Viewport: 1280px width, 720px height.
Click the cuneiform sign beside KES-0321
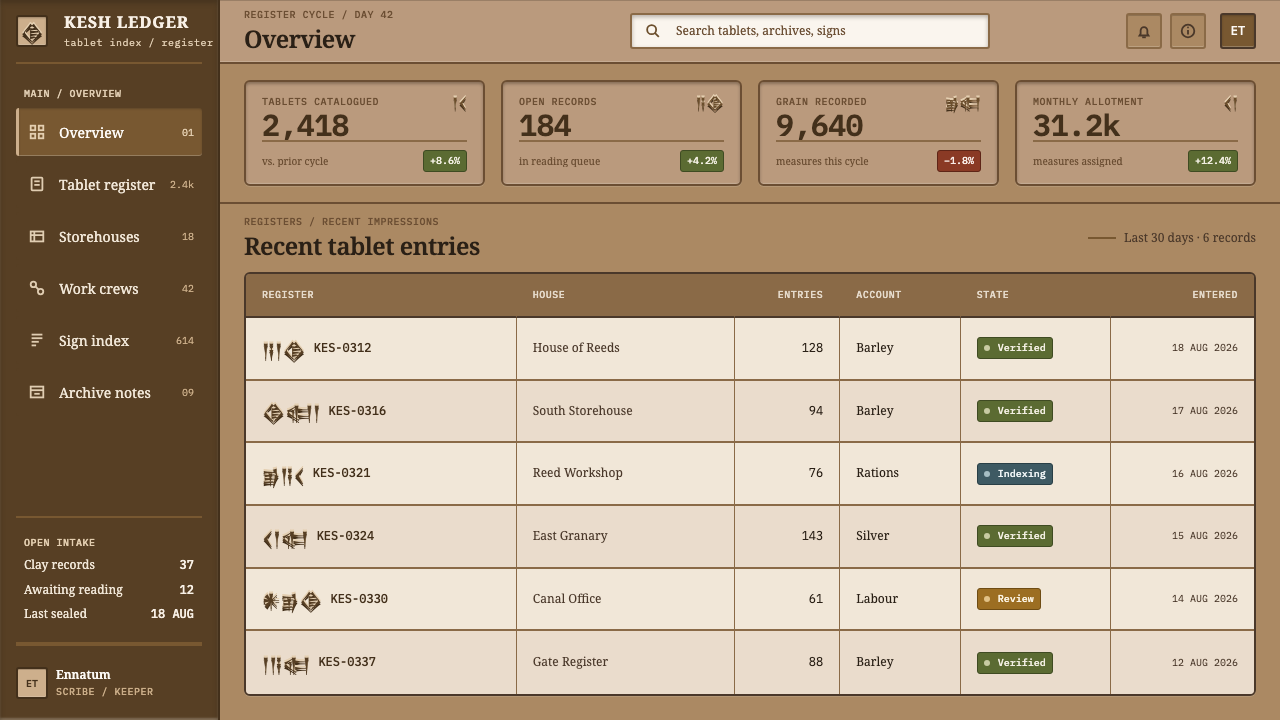point(283,477)
